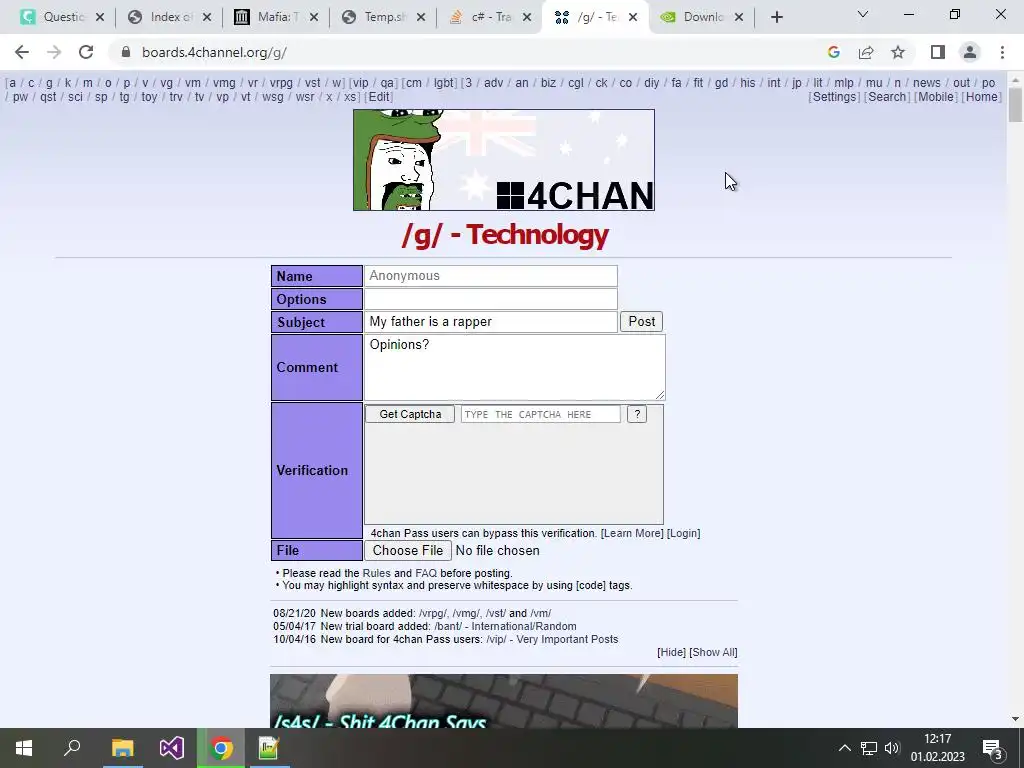
Task: Open the /vip/ - Very Important Posts link
Action: [552, 639]
